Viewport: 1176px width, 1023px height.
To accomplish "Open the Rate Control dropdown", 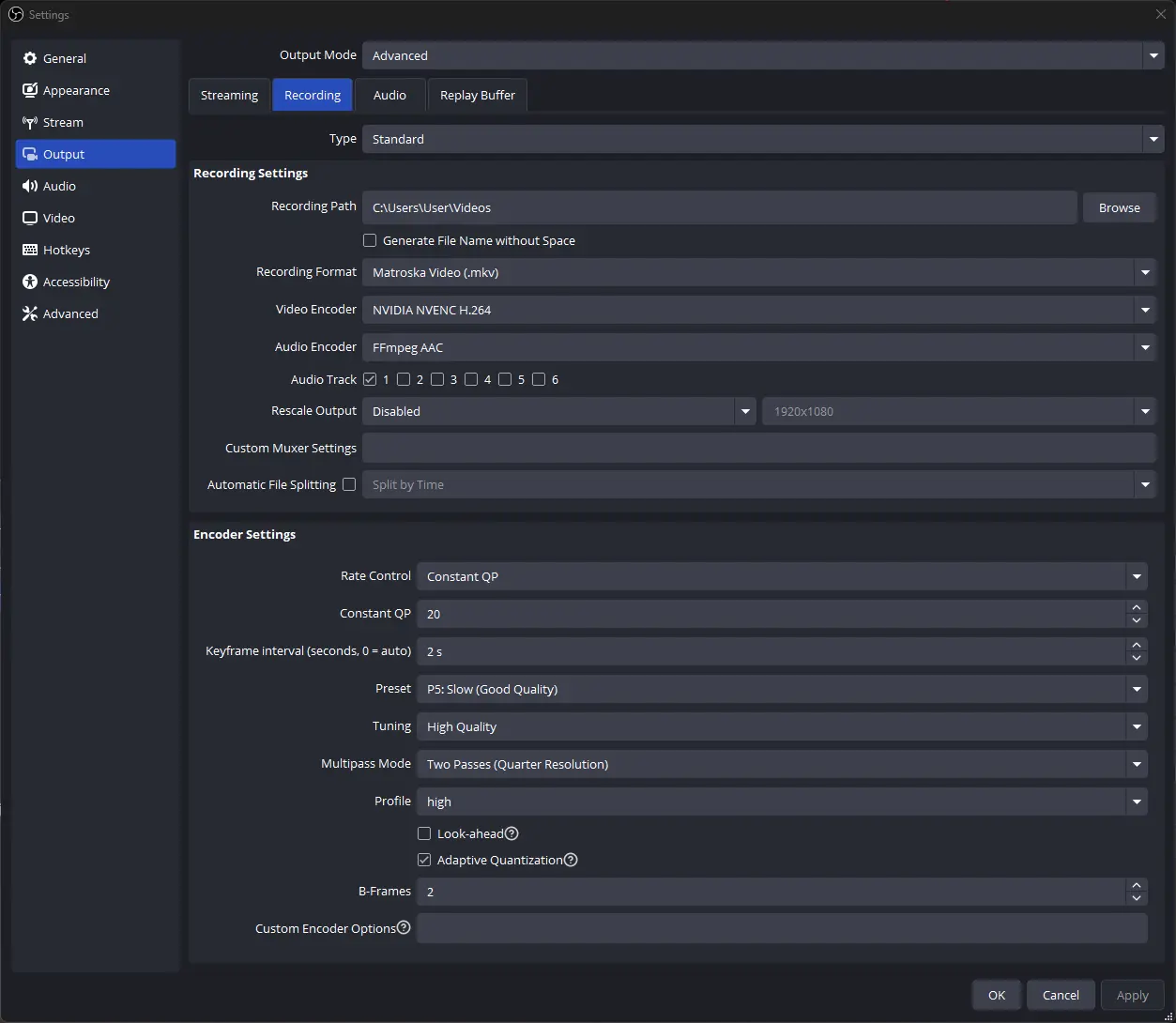I will pos(1136,576).
